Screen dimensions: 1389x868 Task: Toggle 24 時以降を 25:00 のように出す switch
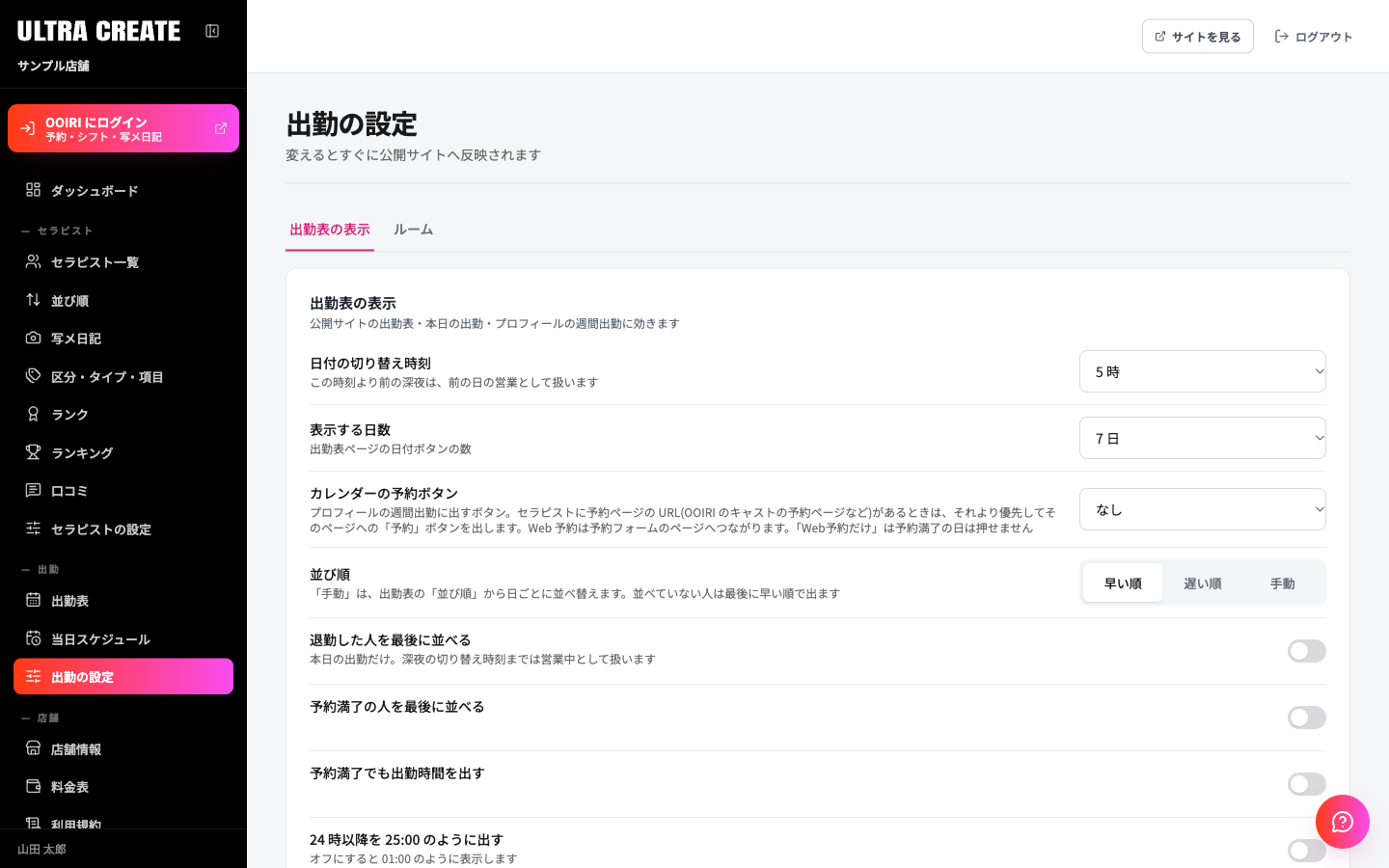coord(1307,851)
